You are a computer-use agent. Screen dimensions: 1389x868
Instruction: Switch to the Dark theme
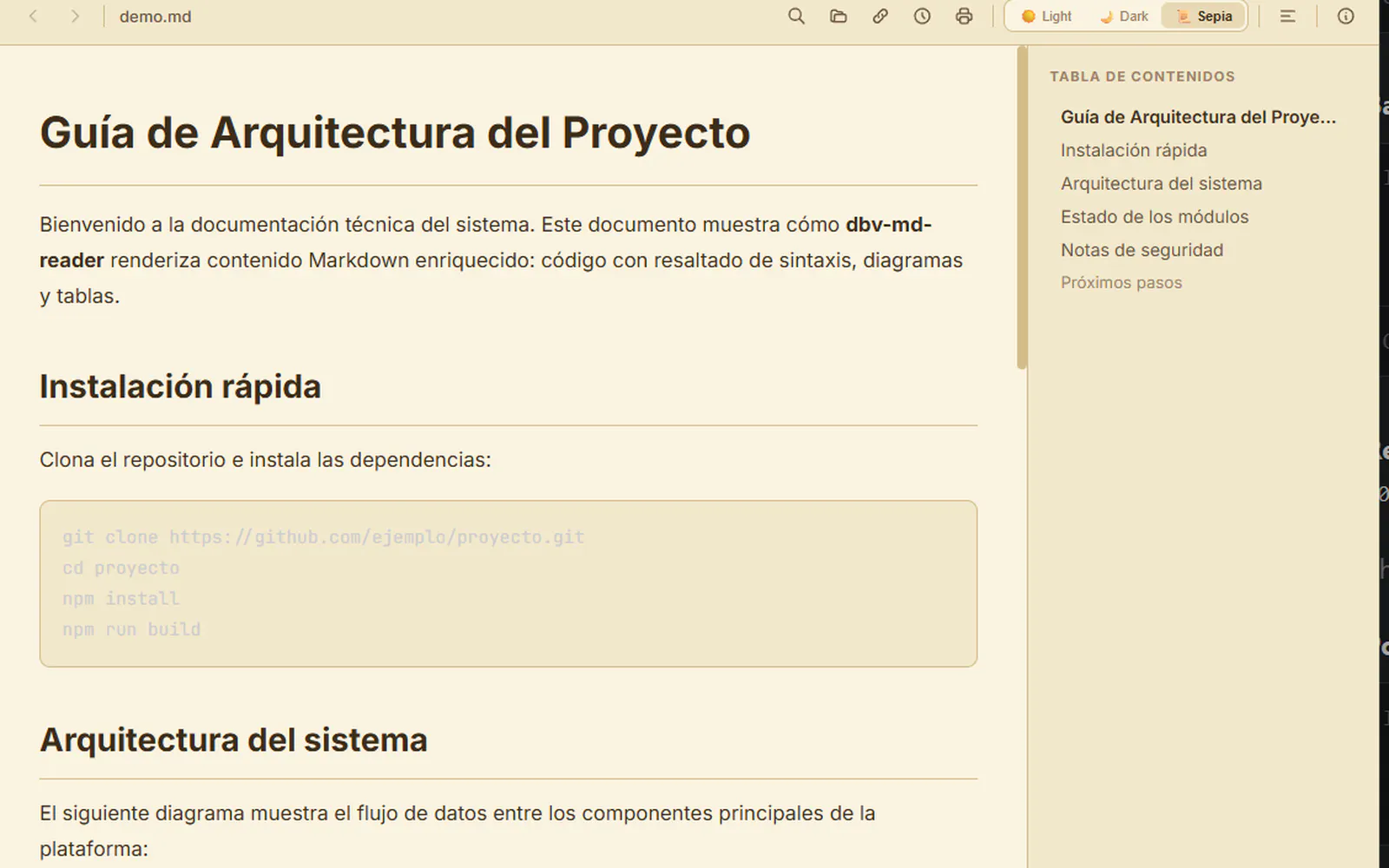pos(1123,16)
